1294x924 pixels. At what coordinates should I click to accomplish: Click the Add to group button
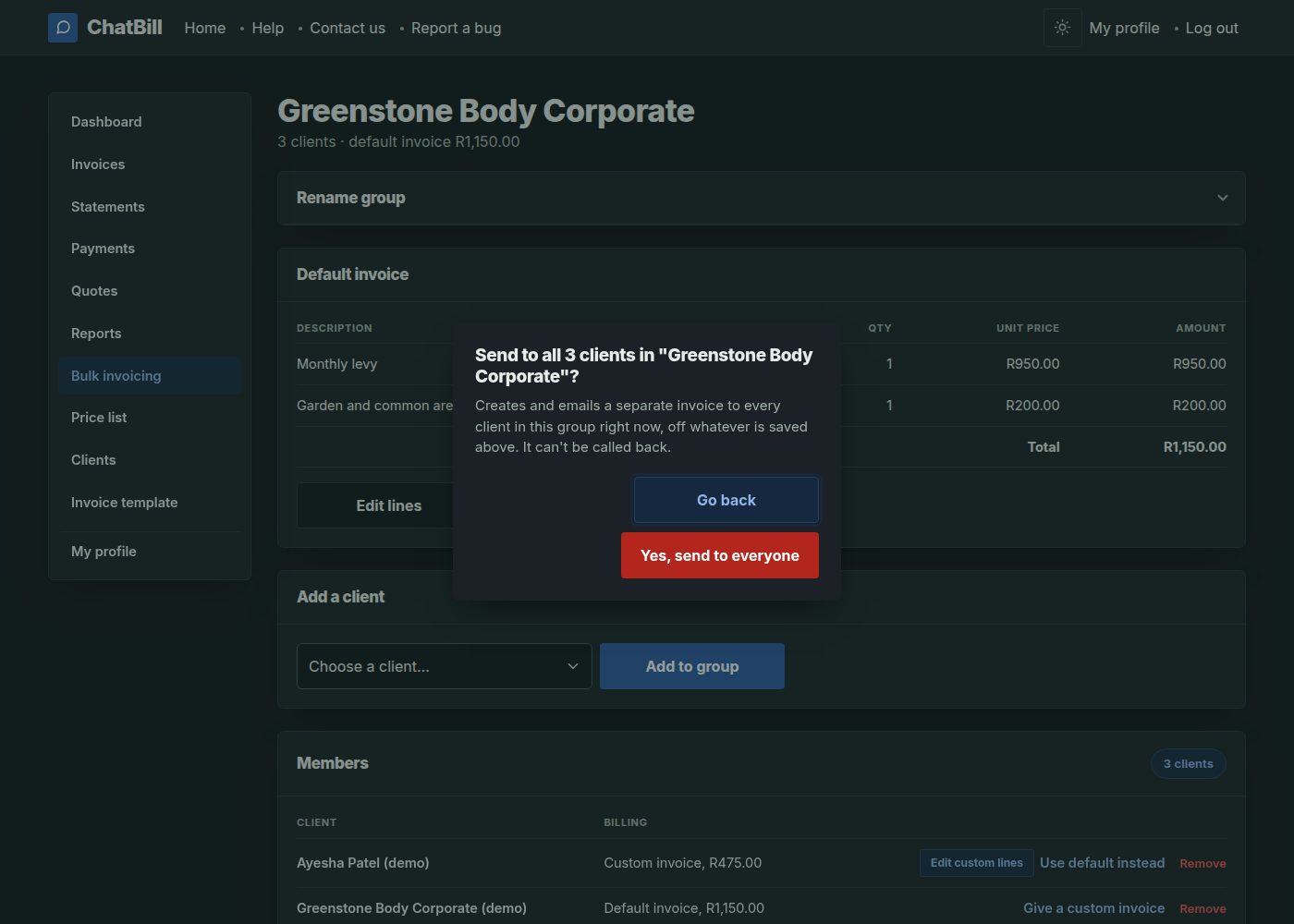(692, 666)
